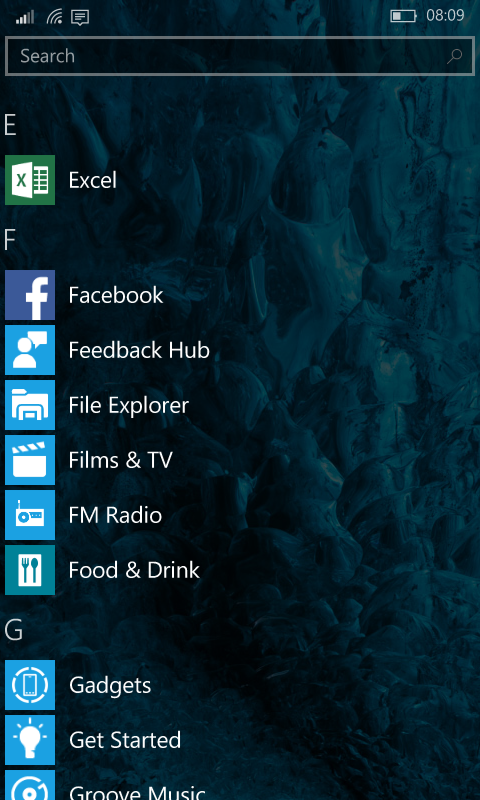Viewport: 480px width, 800px height.
Task: Open the Gadgets app icon
Action: tap(30, 685)
